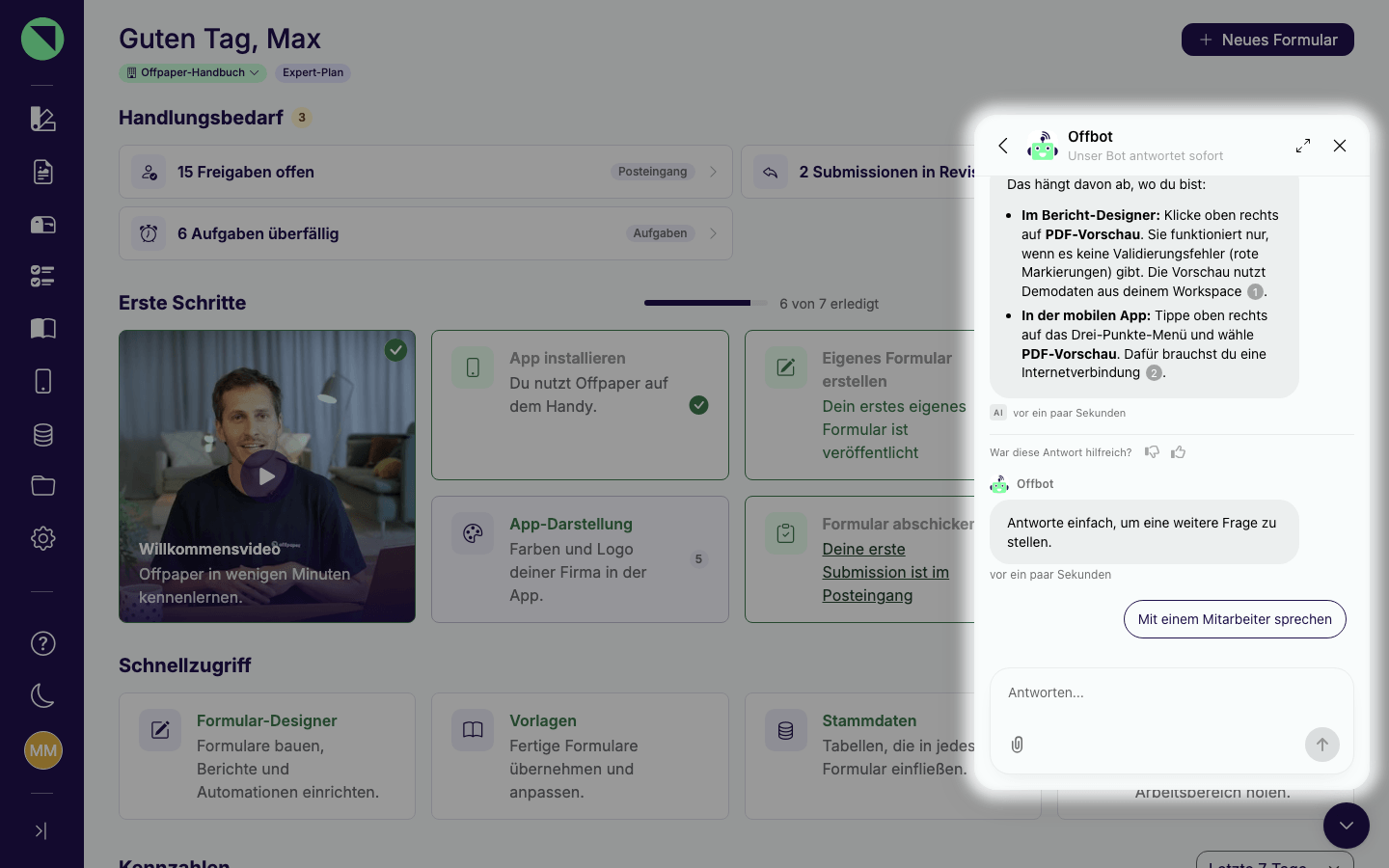Viewport: 1389px width, 868px height.
Task: Open the form designer sidebar icon
Action: pyautogui.click(x=42, y=120)
